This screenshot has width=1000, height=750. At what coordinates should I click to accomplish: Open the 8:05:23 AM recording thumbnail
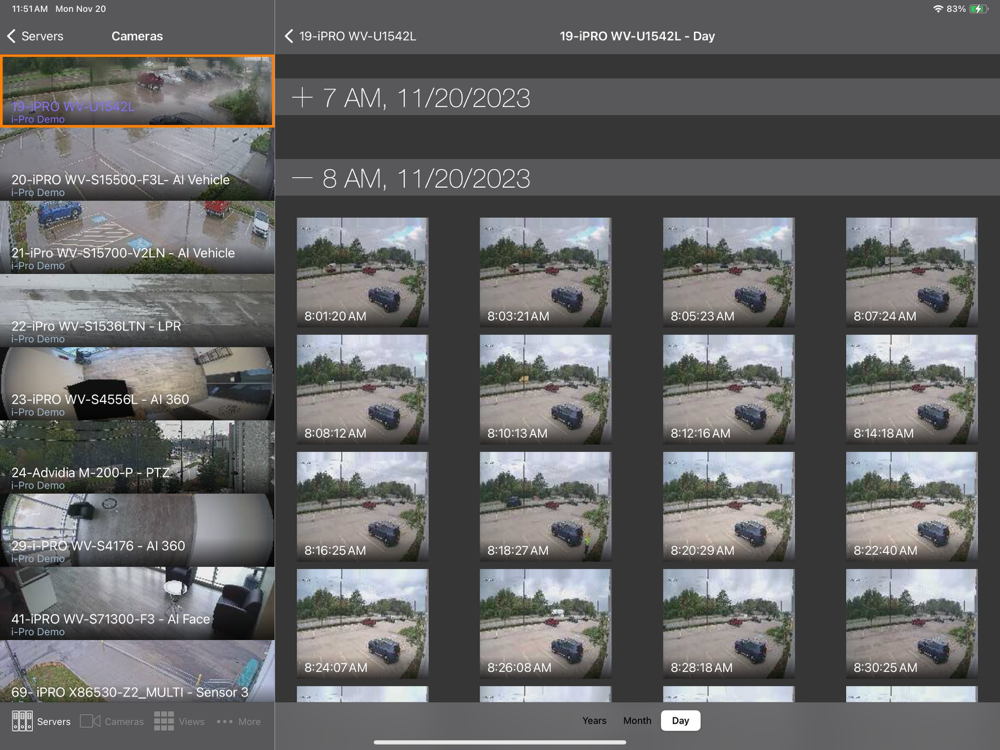728,272
